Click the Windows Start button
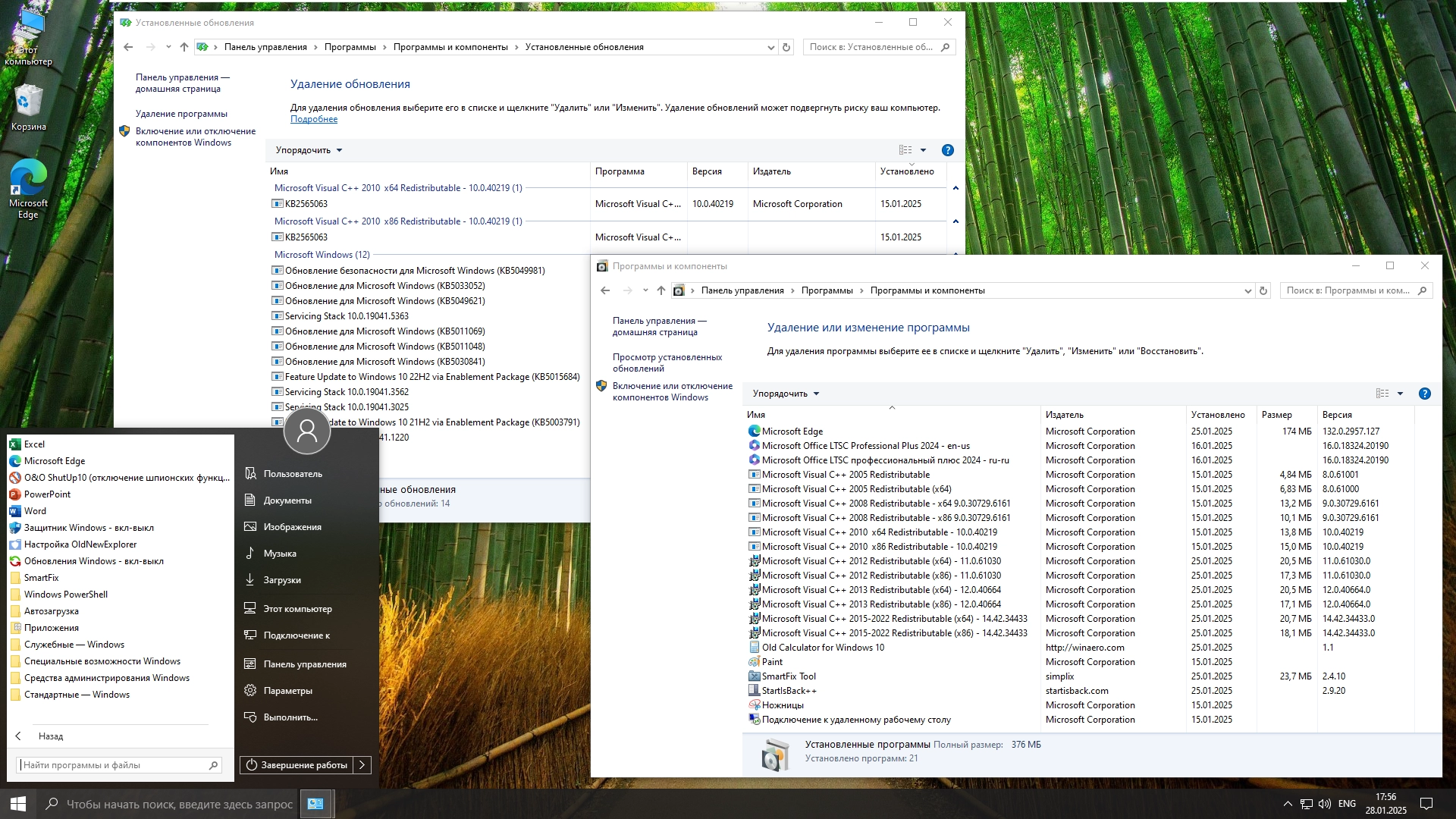 click(18, 804)
